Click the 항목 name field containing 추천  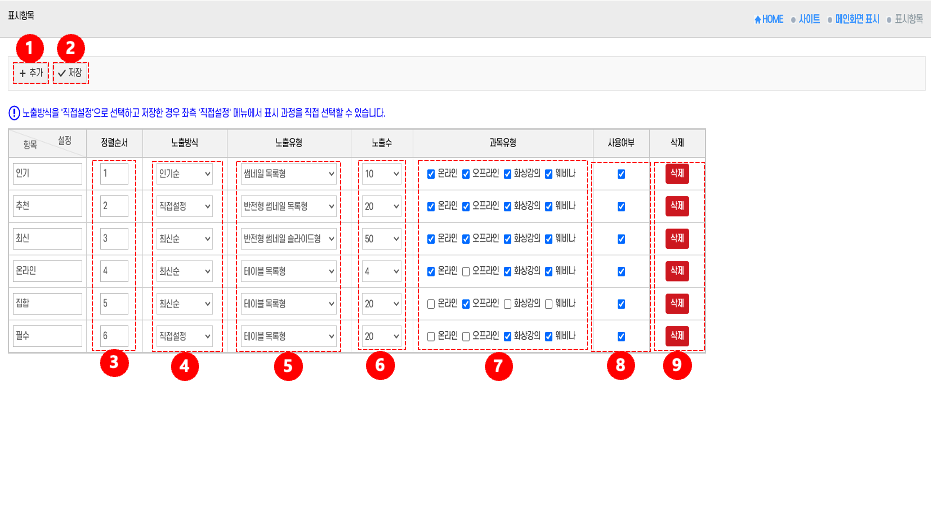coord(46,206)
